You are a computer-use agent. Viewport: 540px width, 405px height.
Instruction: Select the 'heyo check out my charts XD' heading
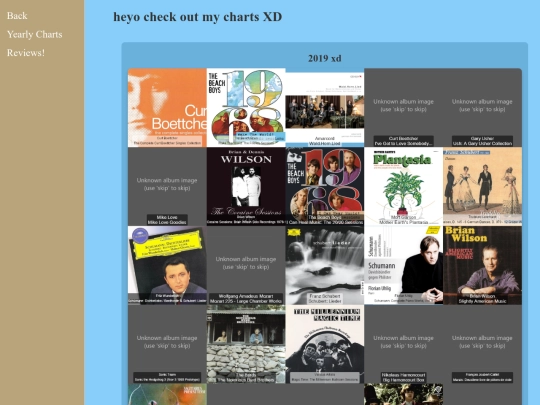coord(197,17)
